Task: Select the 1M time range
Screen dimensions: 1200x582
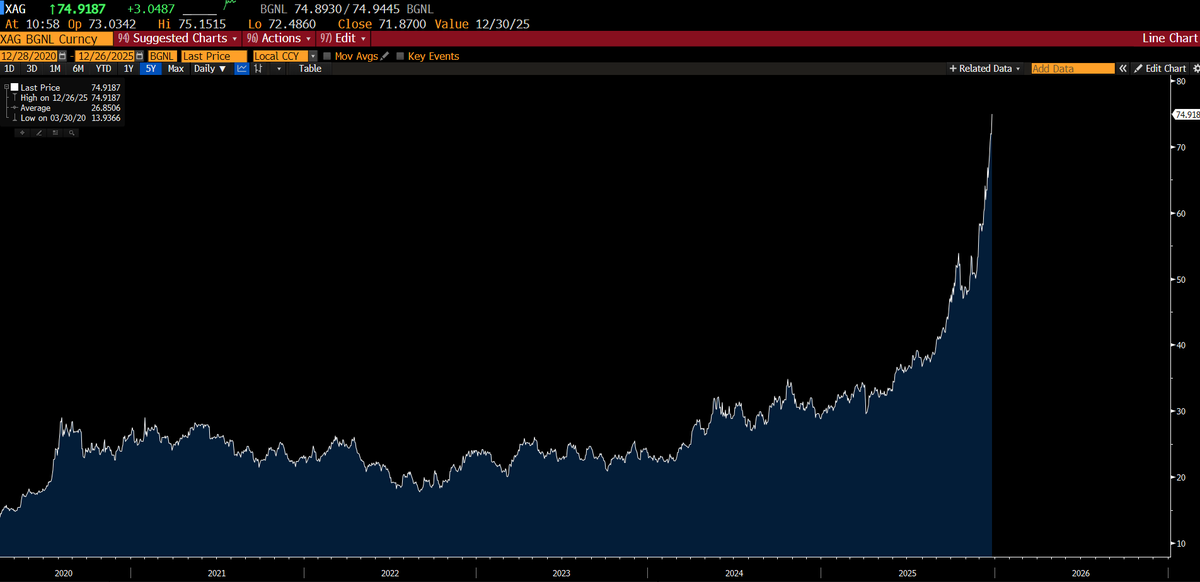Action: click(x=55, y=69)
